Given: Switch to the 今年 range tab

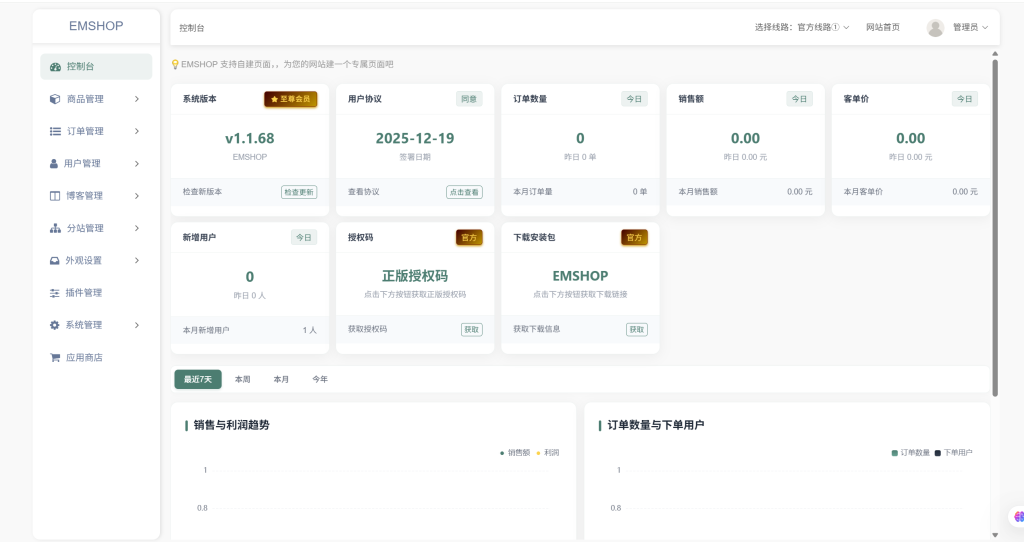Looking at the screenshot, I should (319, 379).
